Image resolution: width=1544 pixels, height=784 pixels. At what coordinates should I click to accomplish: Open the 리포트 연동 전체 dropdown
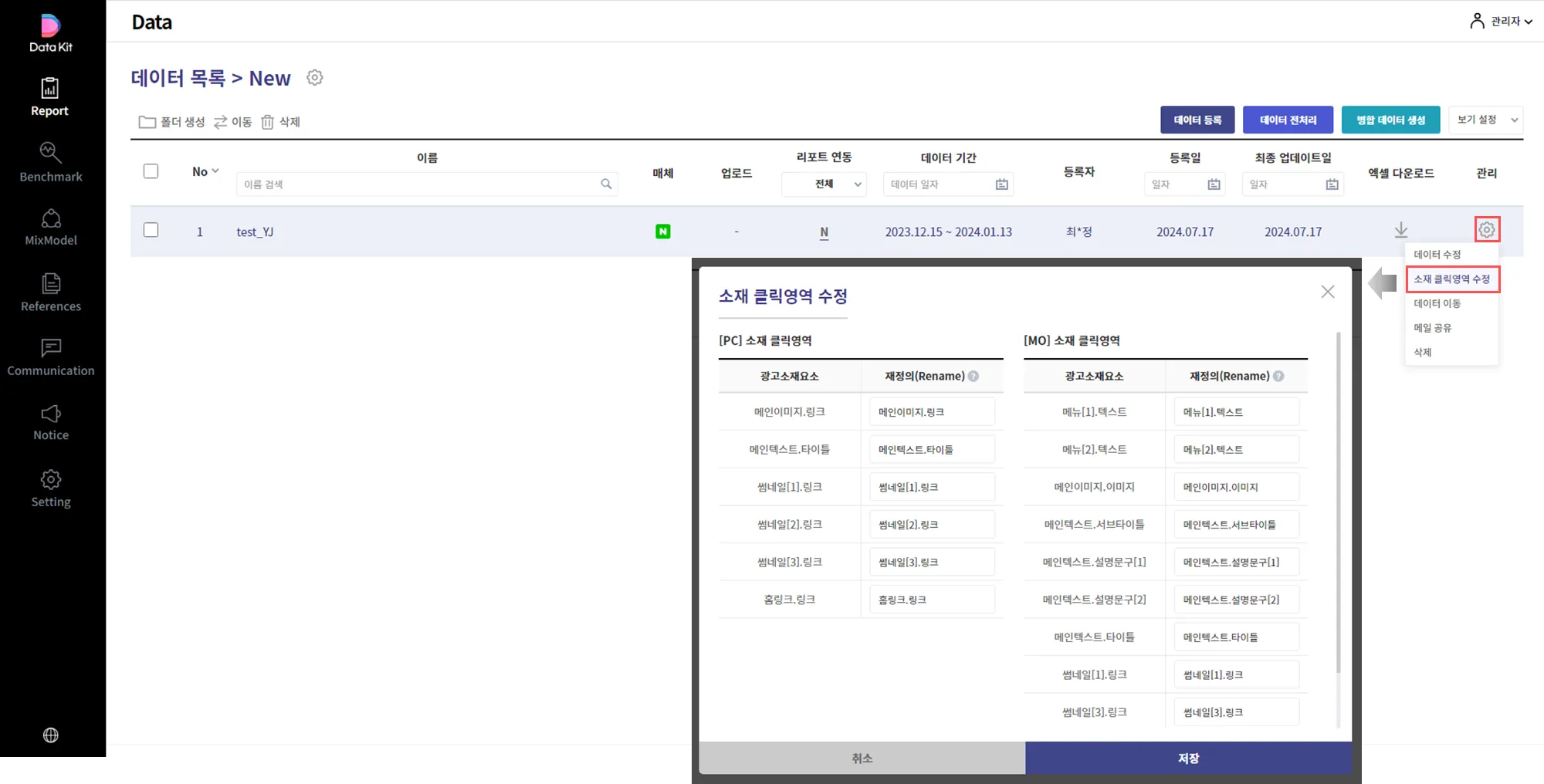pos(824,184)
